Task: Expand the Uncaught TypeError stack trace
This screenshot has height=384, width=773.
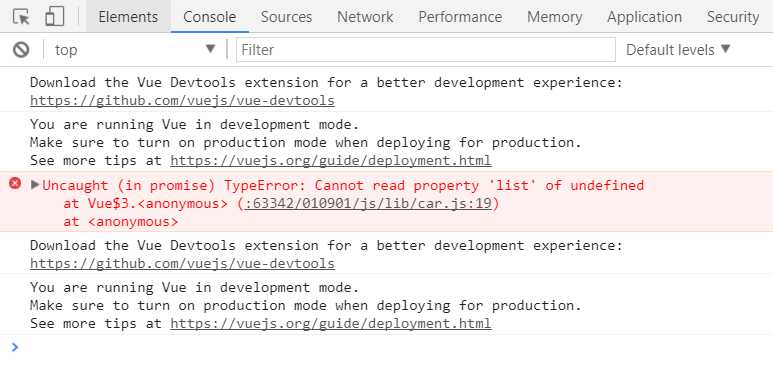Action: (x=35, y=185)
